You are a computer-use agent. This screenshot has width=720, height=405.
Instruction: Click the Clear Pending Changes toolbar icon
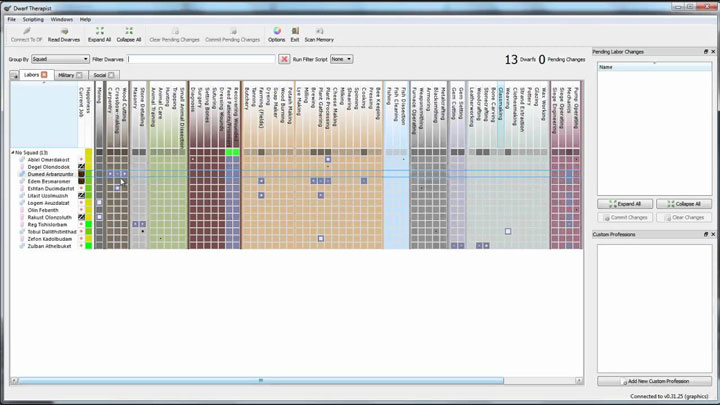click(175, 31)
